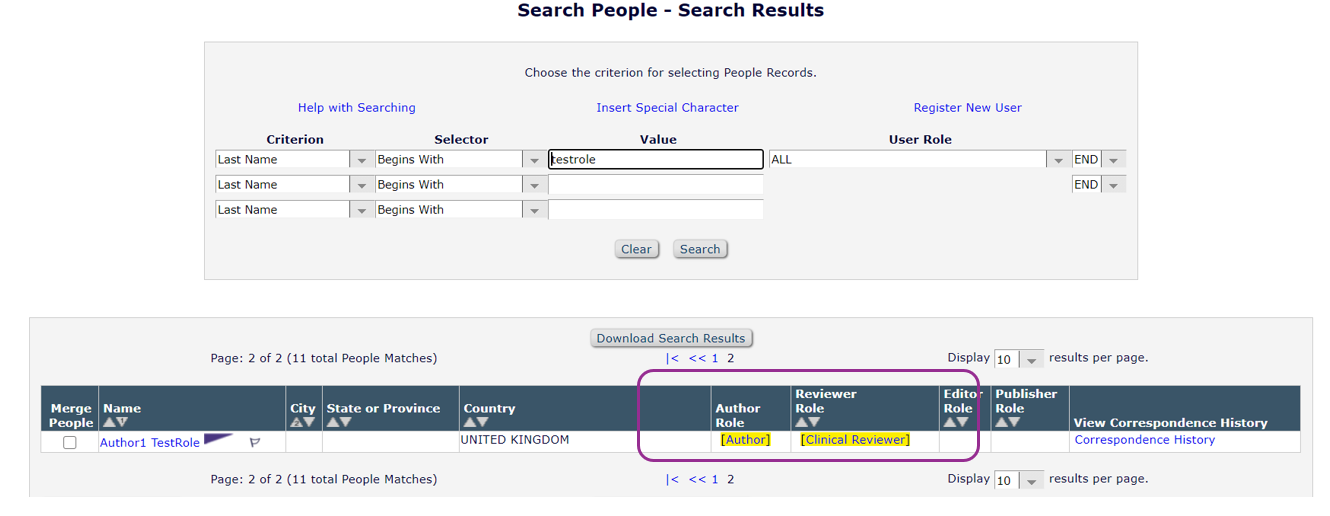Image resolution: width=1330 pixels, height=516 pixels.
Task: Sort Country column descending arrow
Action: (482, 423)
